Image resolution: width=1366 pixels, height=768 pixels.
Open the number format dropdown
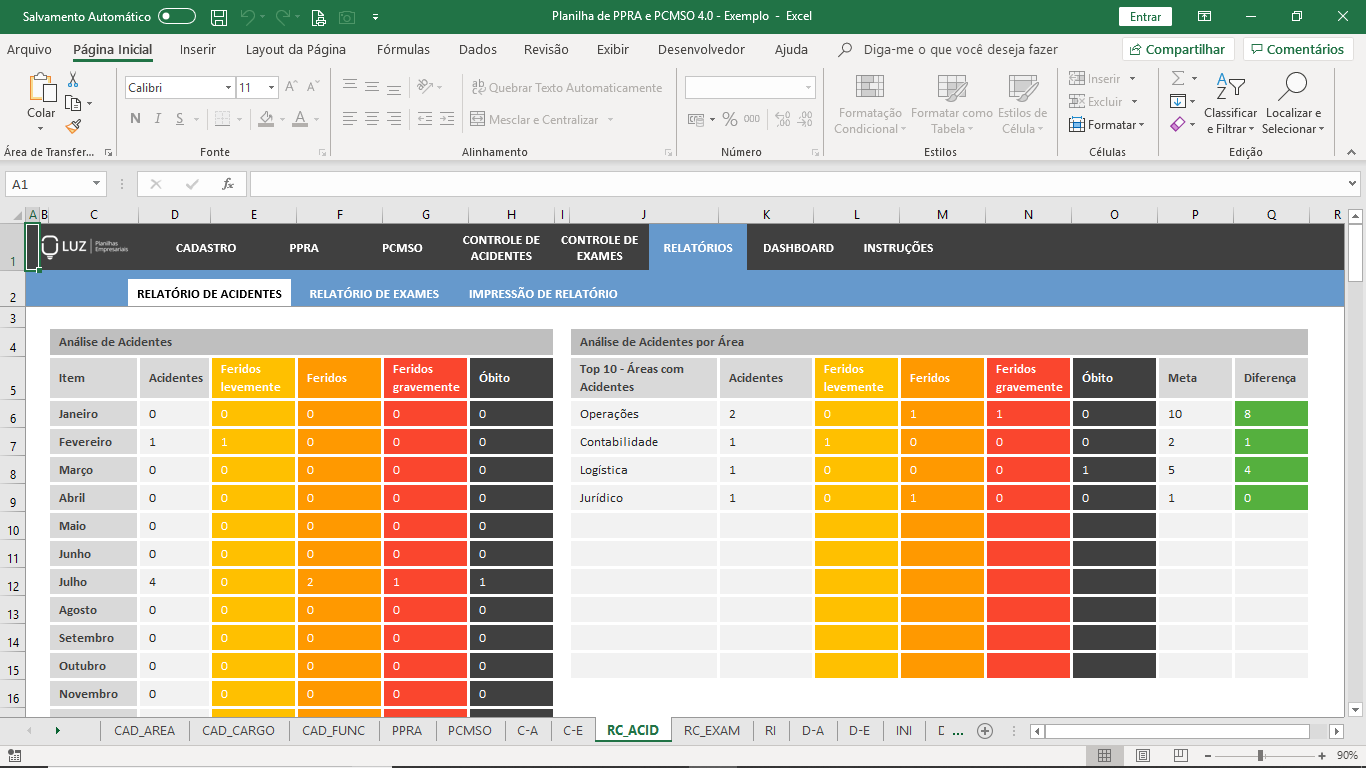coord(808,88)
